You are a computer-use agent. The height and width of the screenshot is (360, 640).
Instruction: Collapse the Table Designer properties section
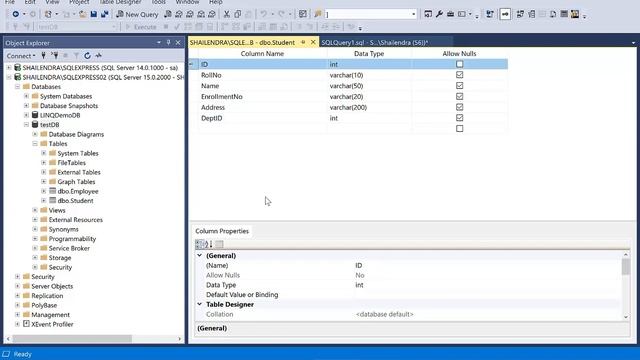point(200,304)
